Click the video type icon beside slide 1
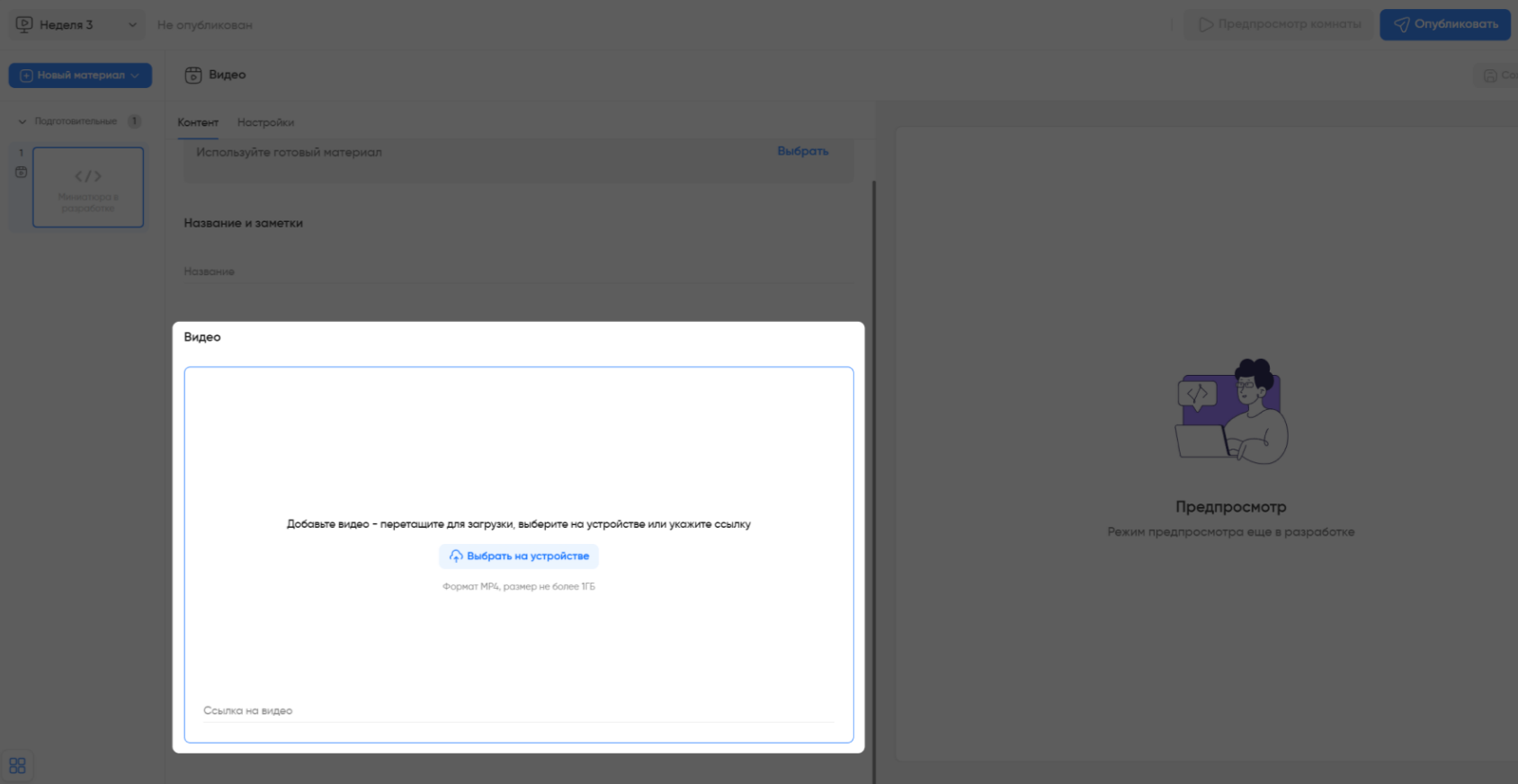 [x=21, y=173]
